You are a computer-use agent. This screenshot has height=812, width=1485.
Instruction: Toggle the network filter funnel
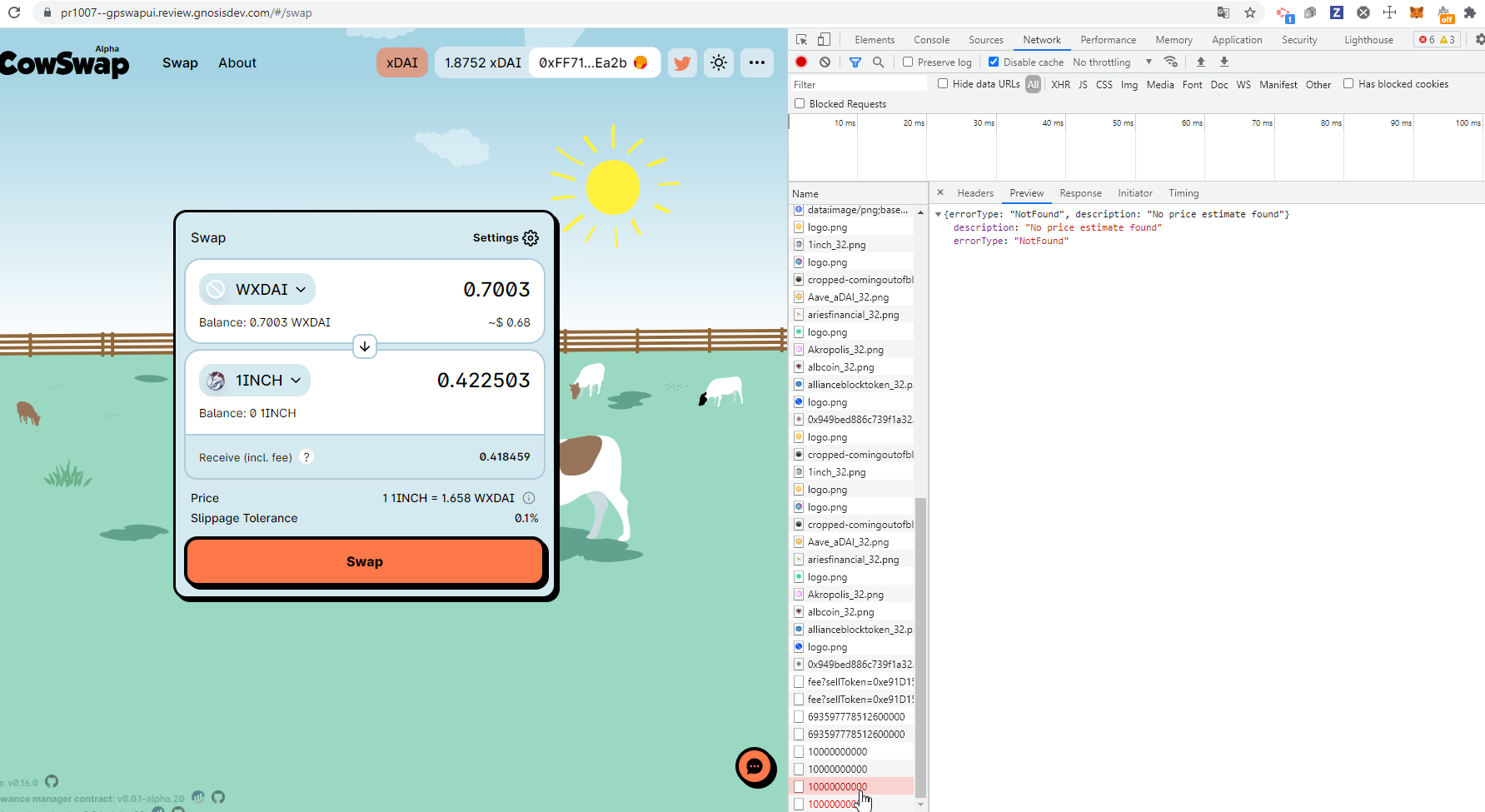point(855,62)
